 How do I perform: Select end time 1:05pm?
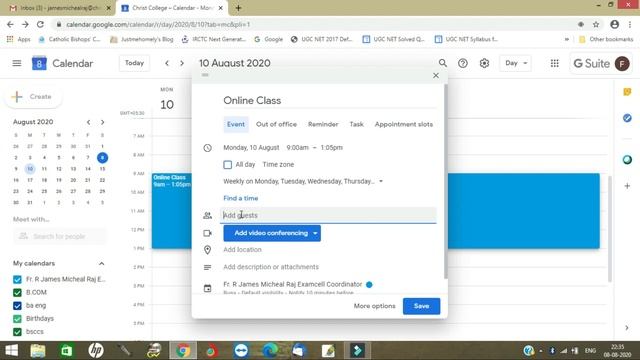pyautogui.click(x=331, y=148)
